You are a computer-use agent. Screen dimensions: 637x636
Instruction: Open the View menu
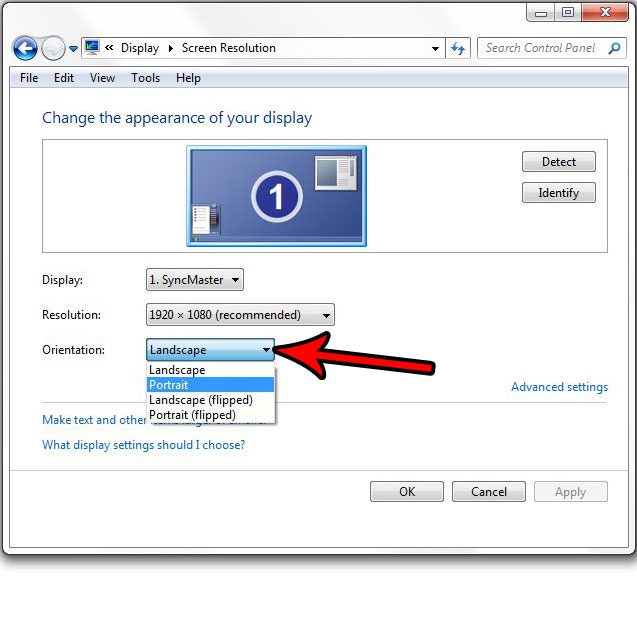point(102,78)
